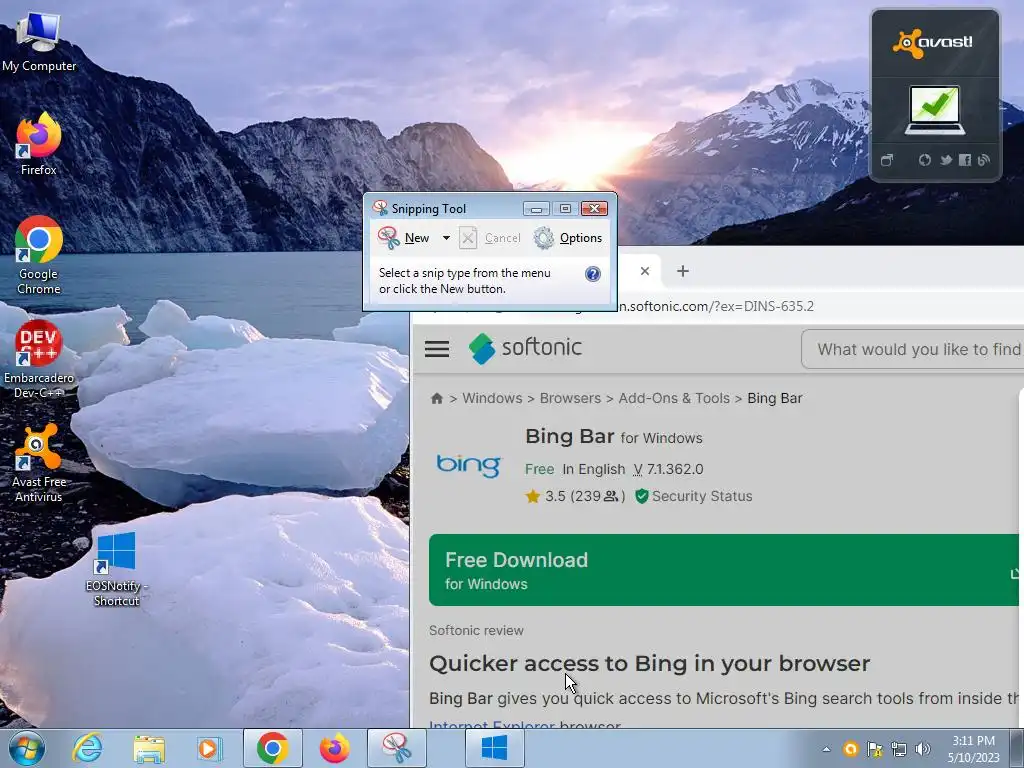Open the media player taskbar icon
Viewport: 1024px width, 768px height.
pyautogui.click(x=210, y=748)
